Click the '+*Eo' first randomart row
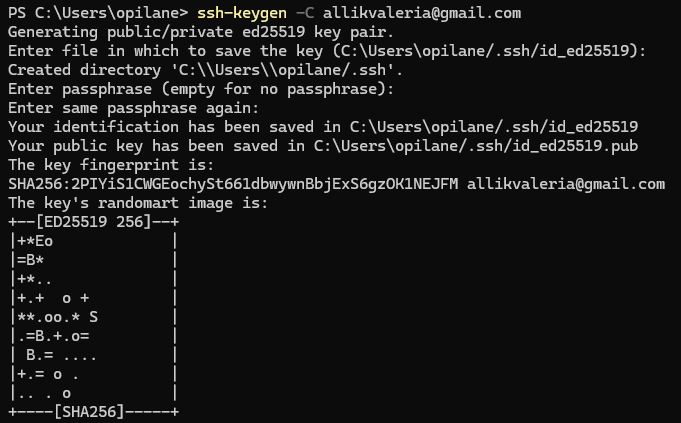 click(x=37, y=241)
